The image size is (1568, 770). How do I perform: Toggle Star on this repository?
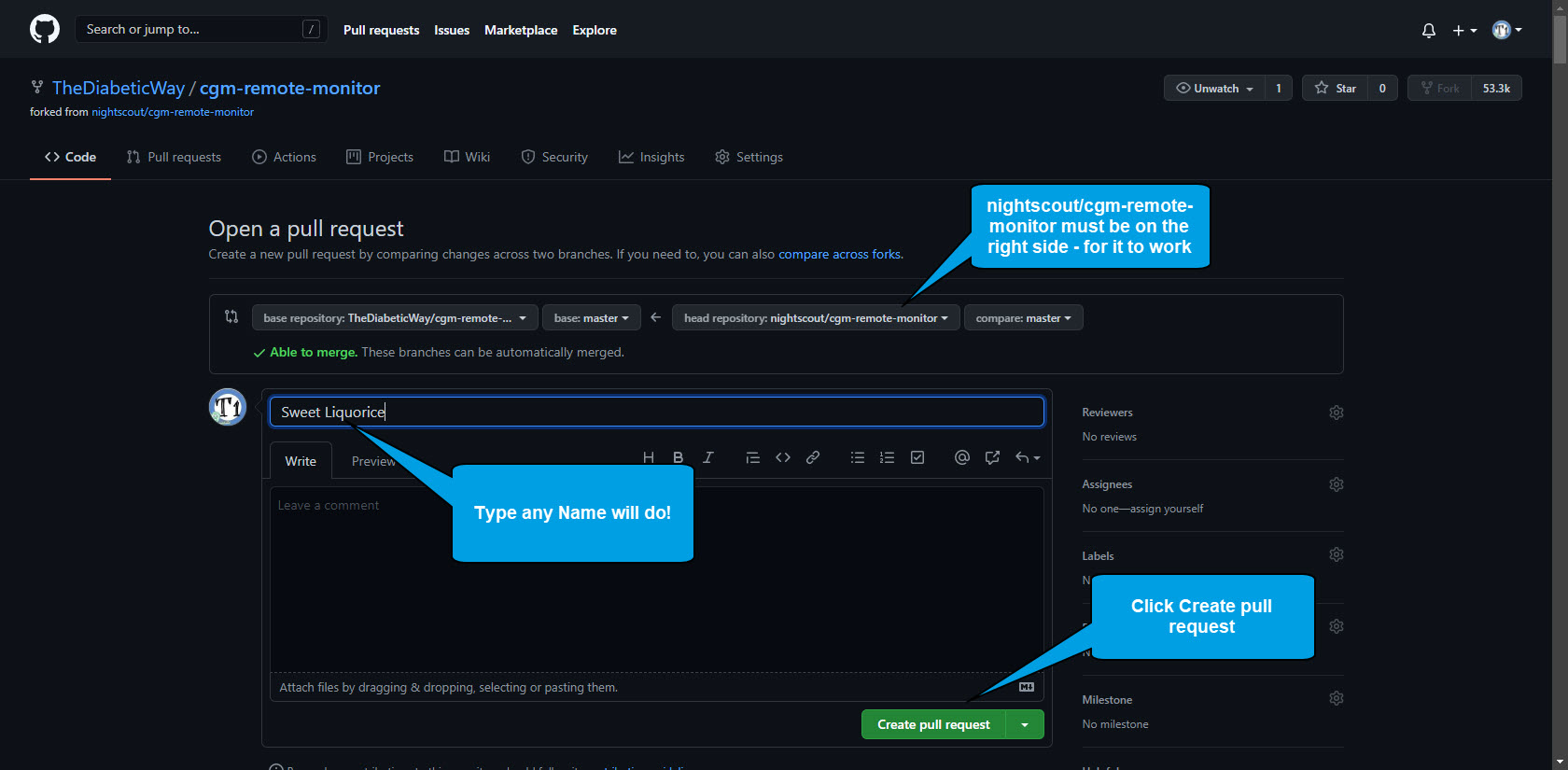tap(1336, 88)
